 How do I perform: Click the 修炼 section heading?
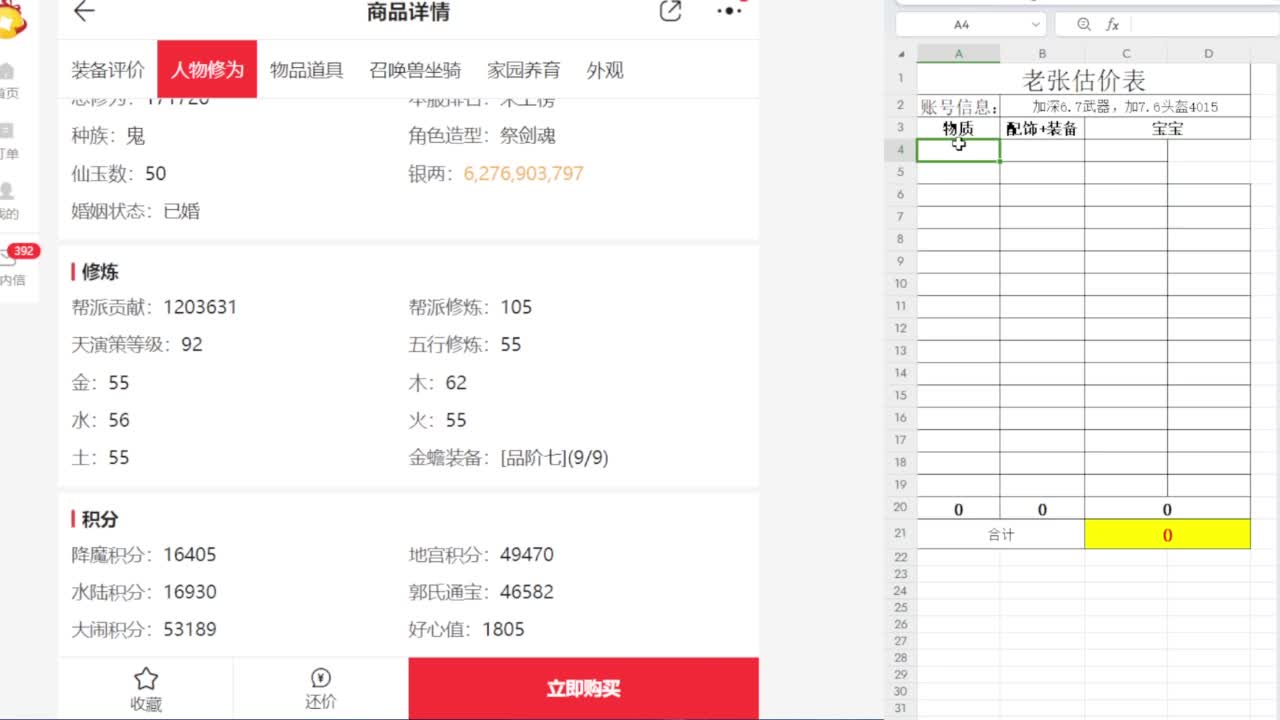click(x=100, y=271)
